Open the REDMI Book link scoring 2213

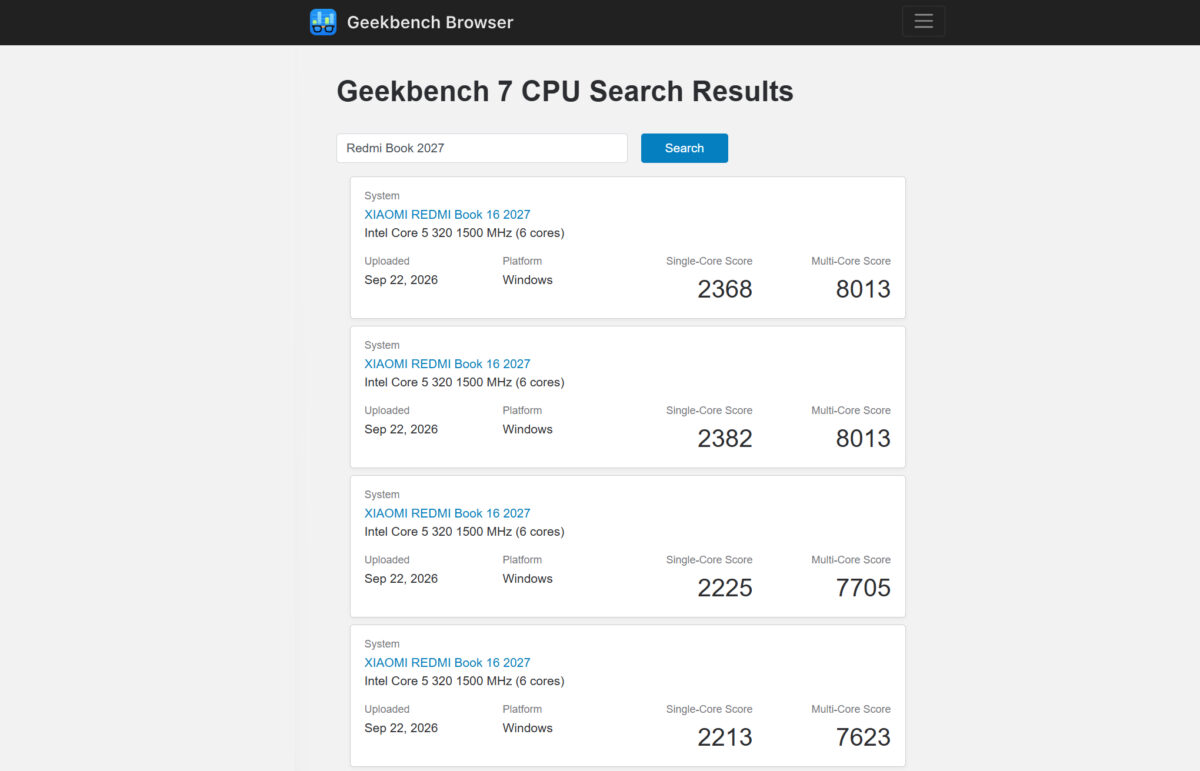pos(447,662)
